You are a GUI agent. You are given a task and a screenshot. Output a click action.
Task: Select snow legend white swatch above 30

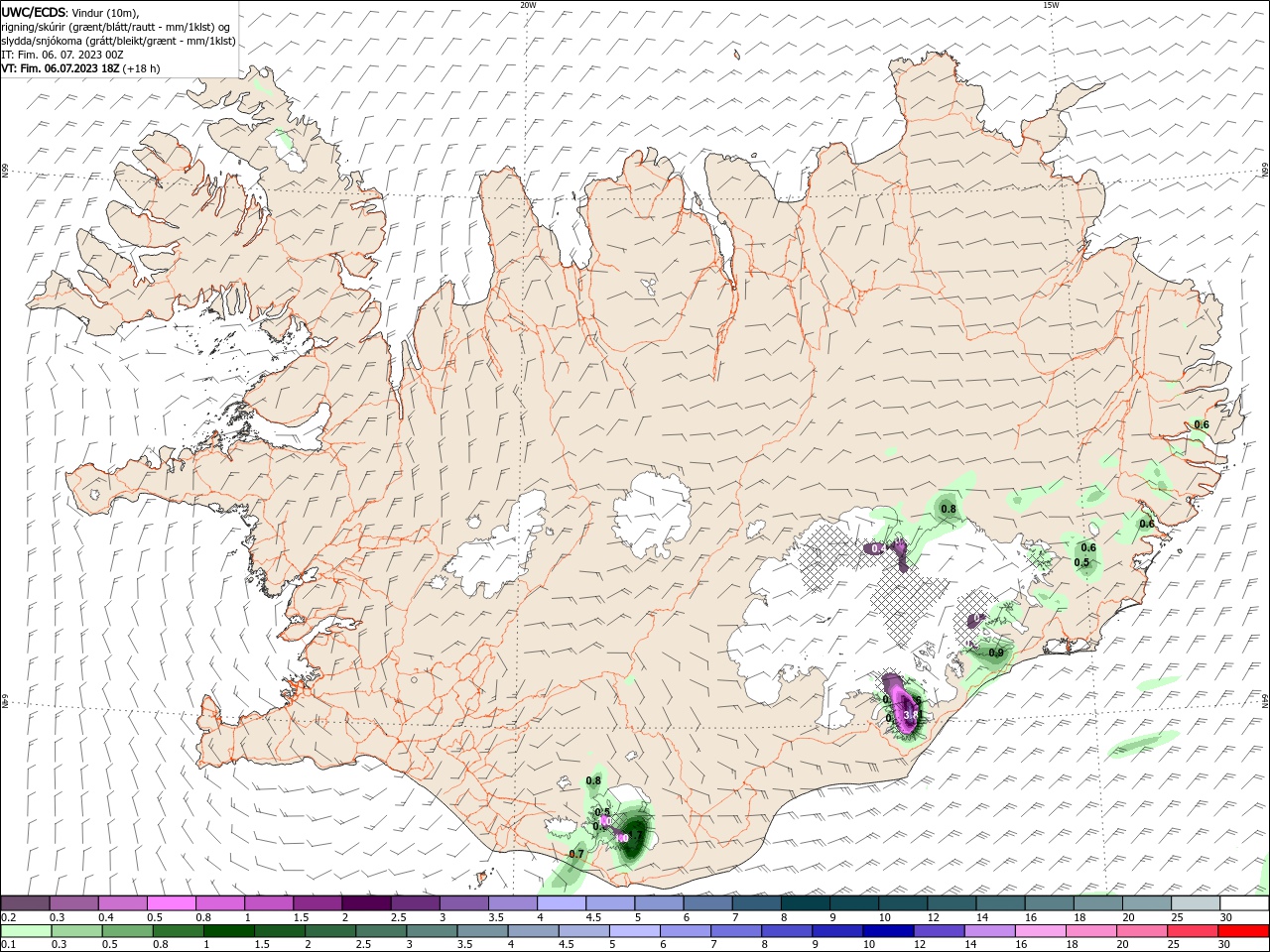tap(1245, 902)
